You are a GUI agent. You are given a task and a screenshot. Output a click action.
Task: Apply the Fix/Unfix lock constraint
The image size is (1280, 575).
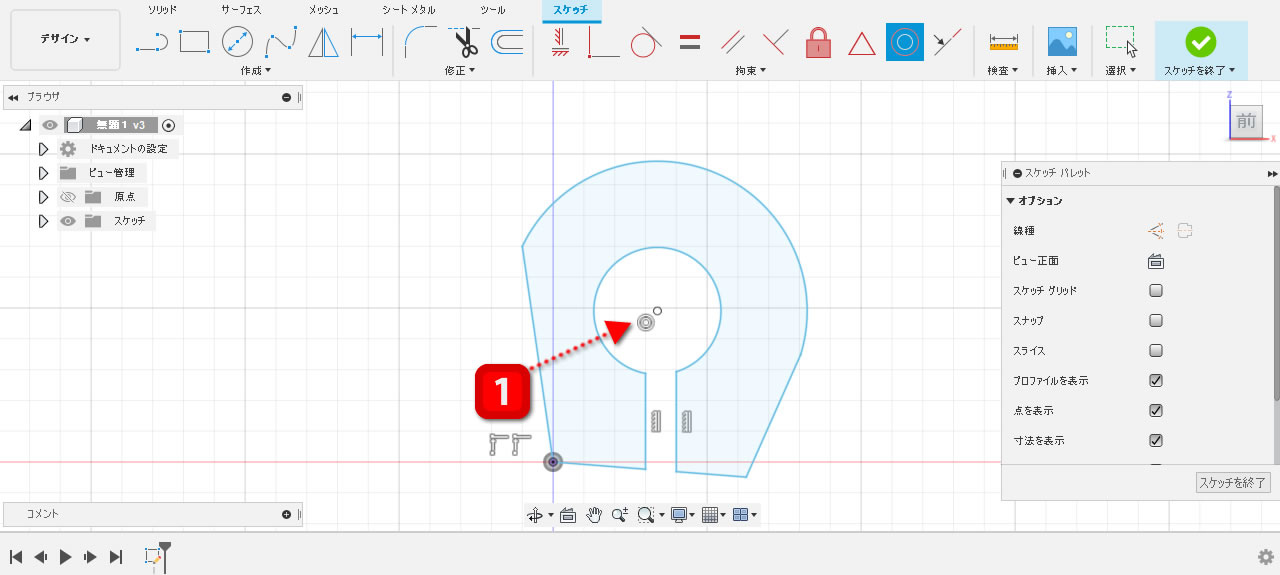point(819,43)
